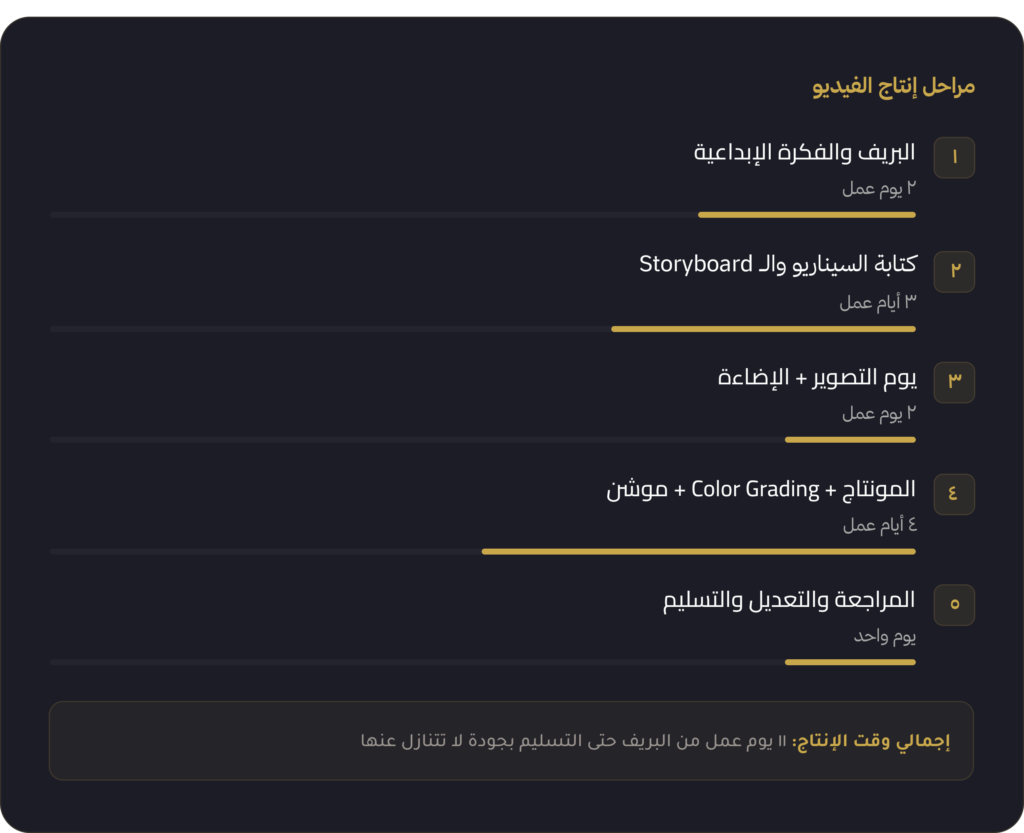Click the step ٢ number badge

click(x=954, y=272)
